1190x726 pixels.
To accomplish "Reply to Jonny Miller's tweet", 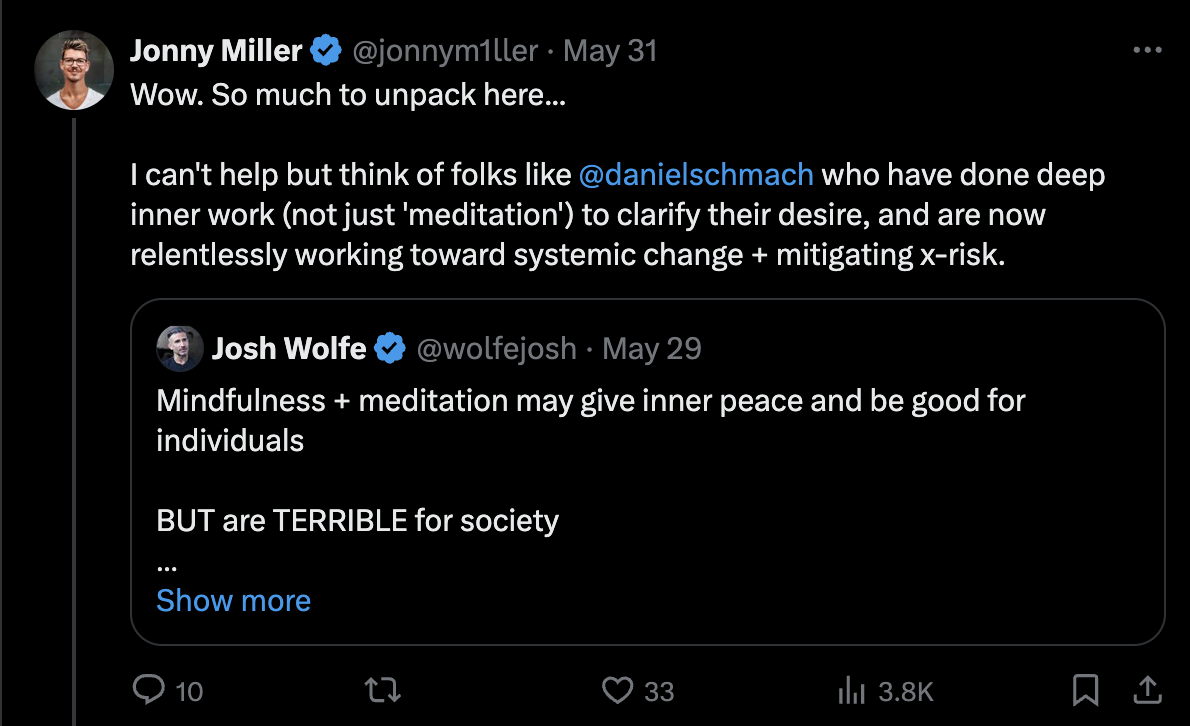I will (x=149, y=690).
